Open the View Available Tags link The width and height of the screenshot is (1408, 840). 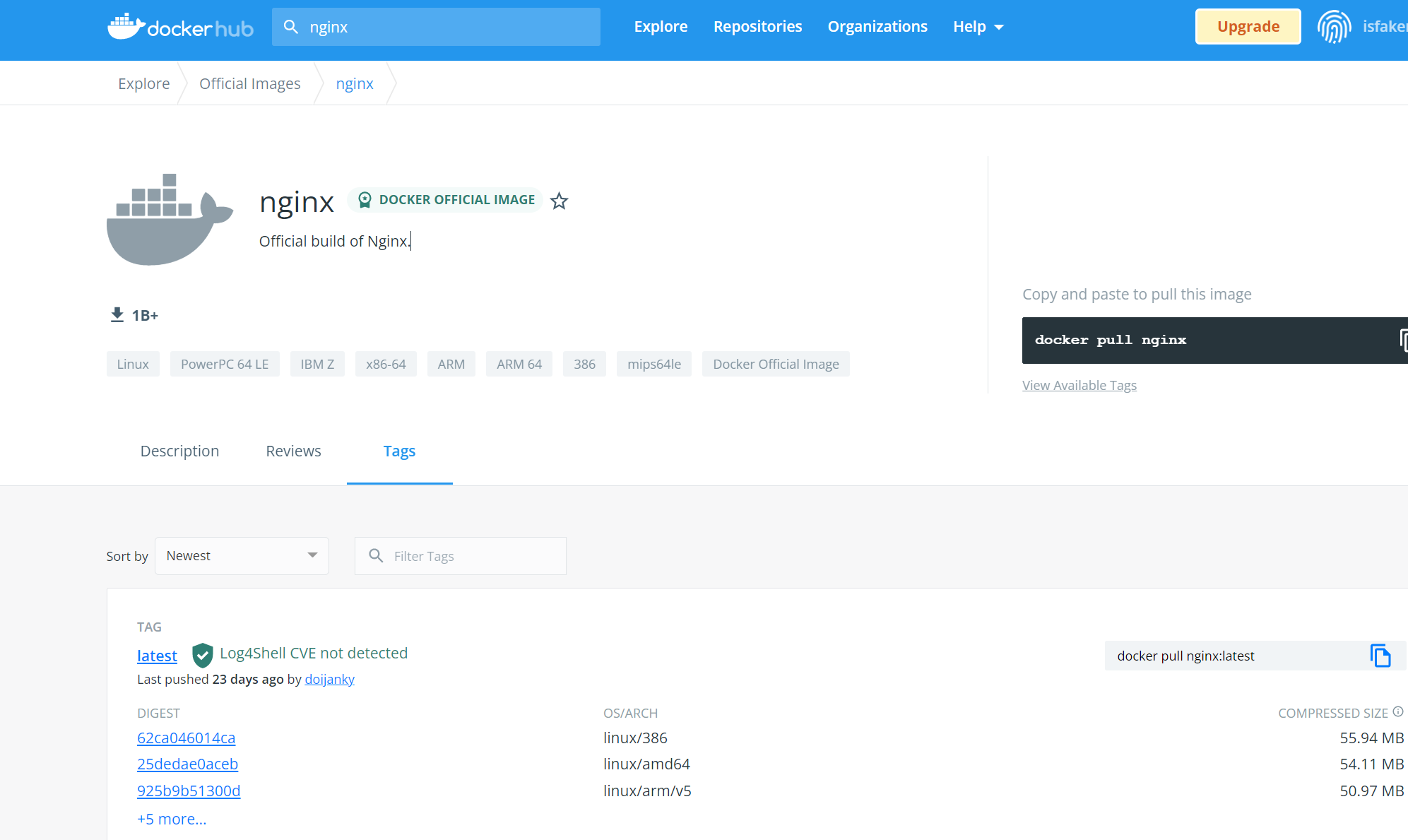click(x=1079, y=385)
